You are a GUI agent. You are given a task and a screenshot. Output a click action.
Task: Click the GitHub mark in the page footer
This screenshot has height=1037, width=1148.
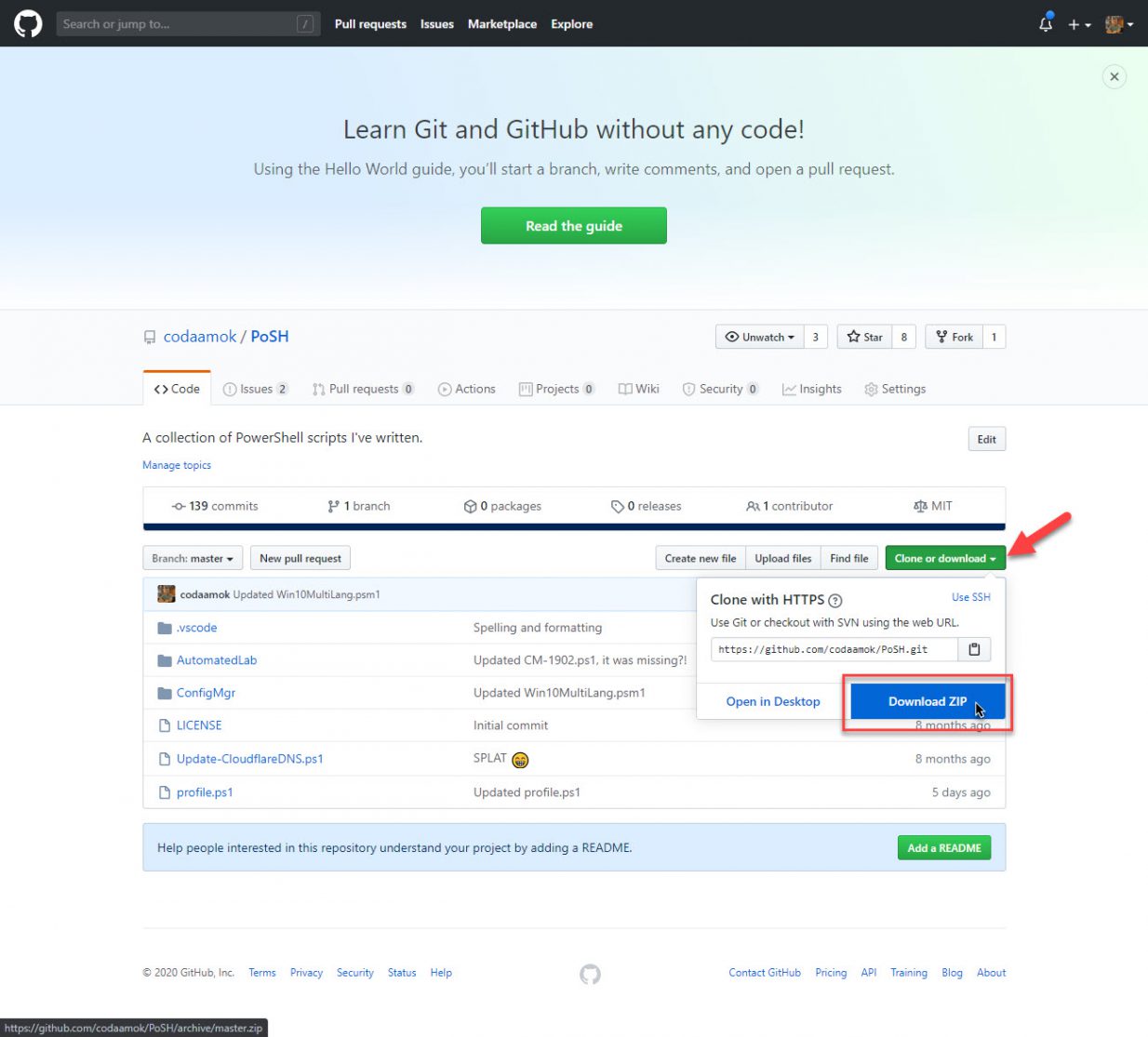tap(590, 974)
